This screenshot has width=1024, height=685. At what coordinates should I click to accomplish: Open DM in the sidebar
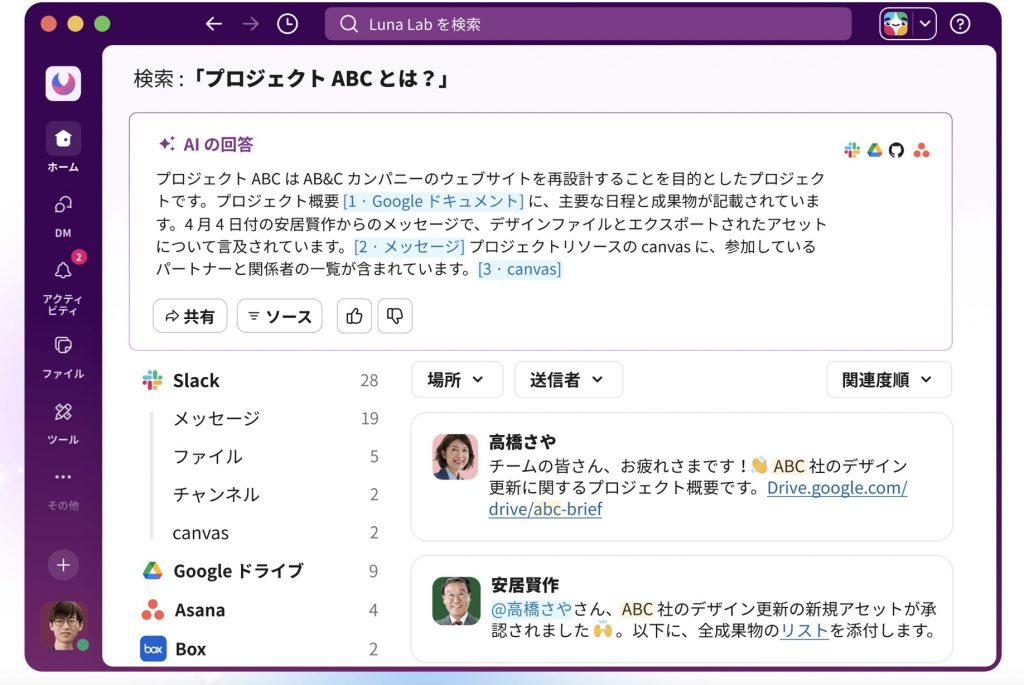click(63, 205)
